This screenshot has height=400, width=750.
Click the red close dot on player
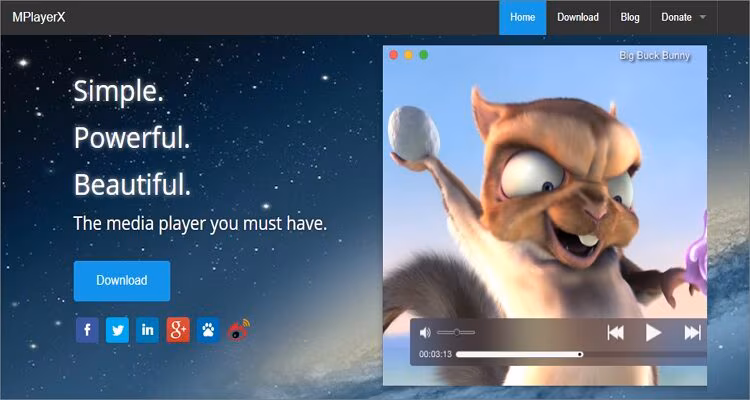point(394,55)
